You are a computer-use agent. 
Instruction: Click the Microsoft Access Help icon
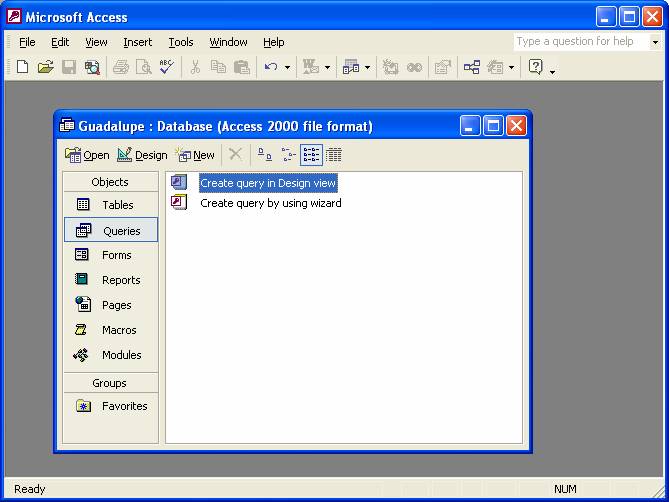point(535,67)
